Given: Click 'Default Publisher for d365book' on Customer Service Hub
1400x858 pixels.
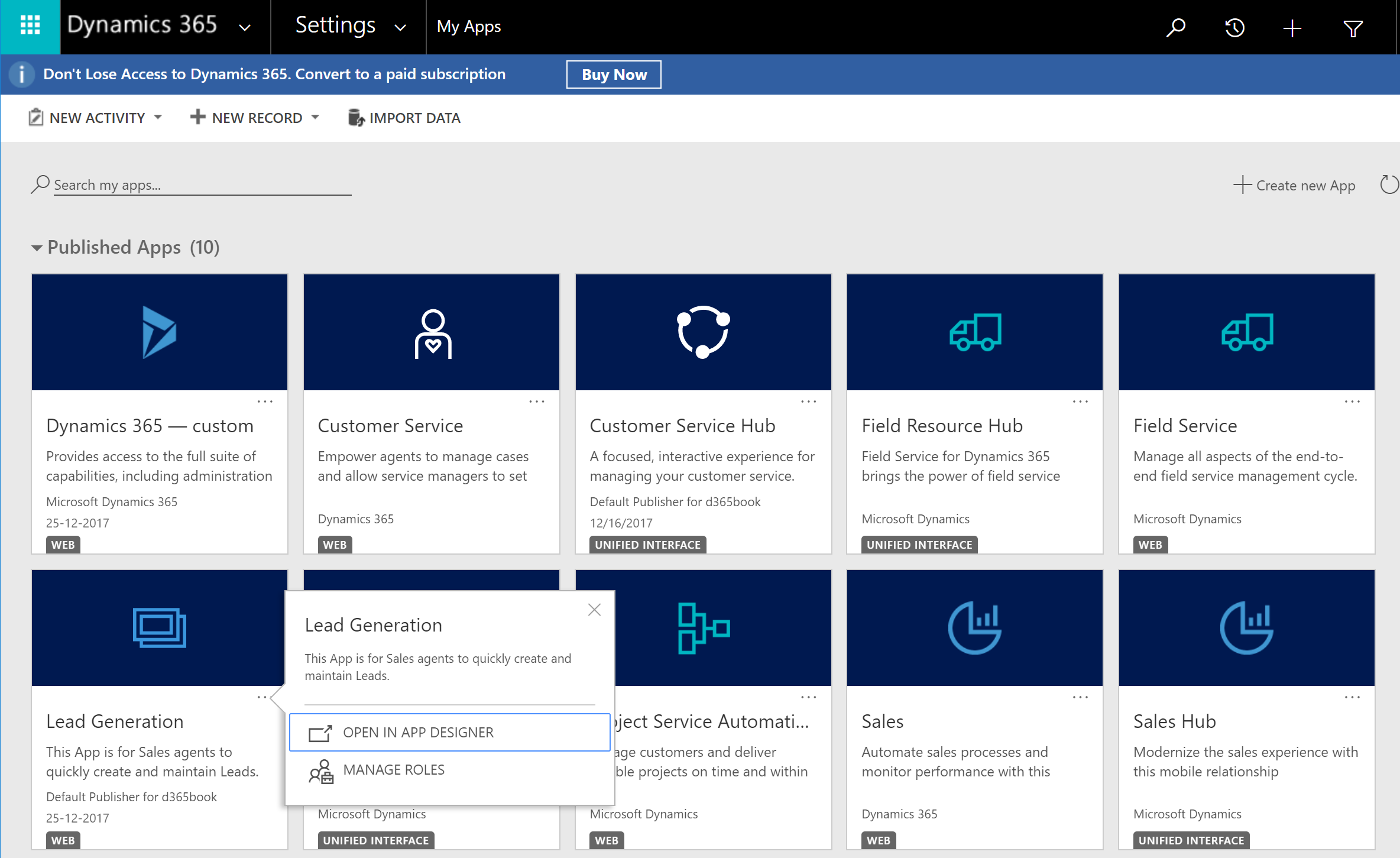Looking at the screenshot, I should click(675, 501).
